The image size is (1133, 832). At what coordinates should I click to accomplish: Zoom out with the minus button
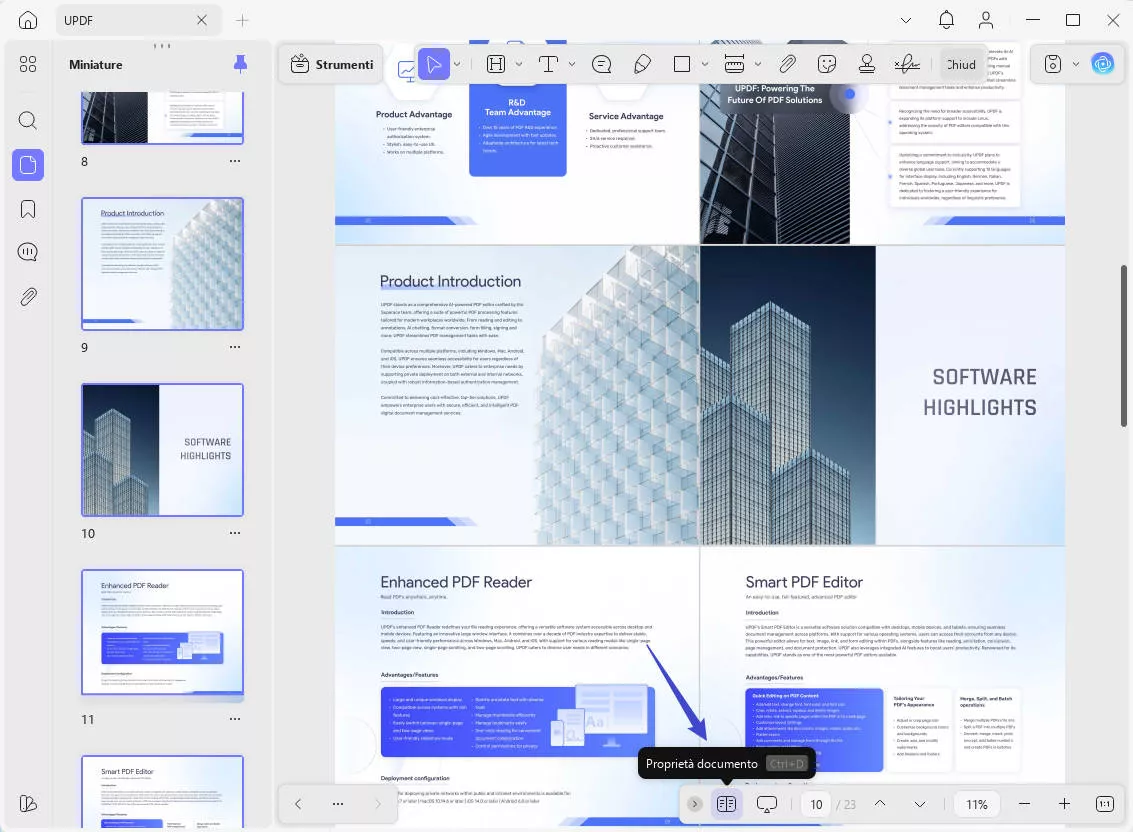tap(1024, 804)
